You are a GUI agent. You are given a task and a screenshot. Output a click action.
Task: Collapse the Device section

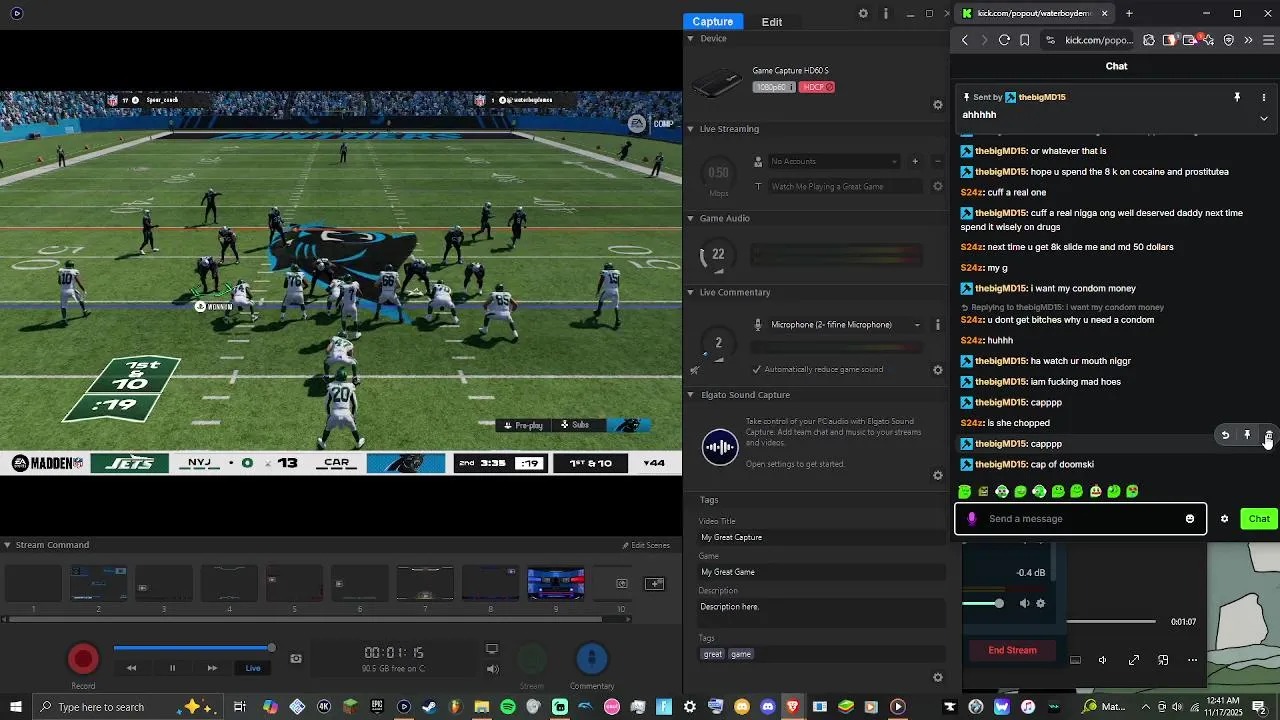tap(690, 38)
